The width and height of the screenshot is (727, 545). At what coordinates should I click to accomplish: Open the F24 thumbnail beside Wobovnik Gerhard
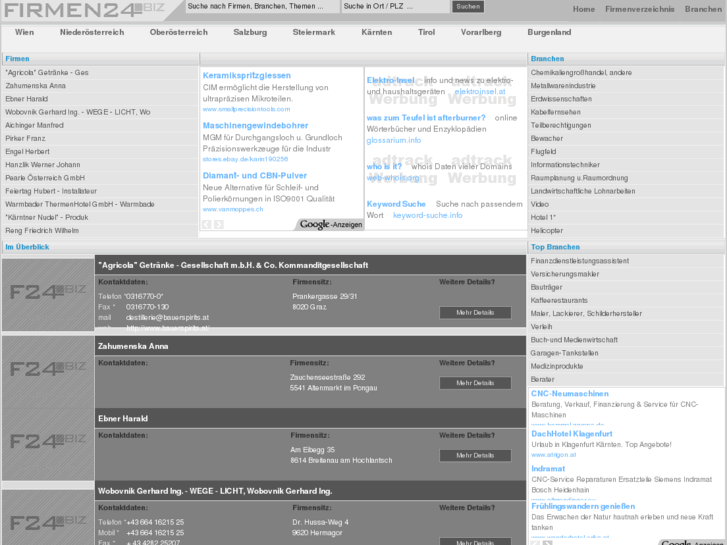48,519
